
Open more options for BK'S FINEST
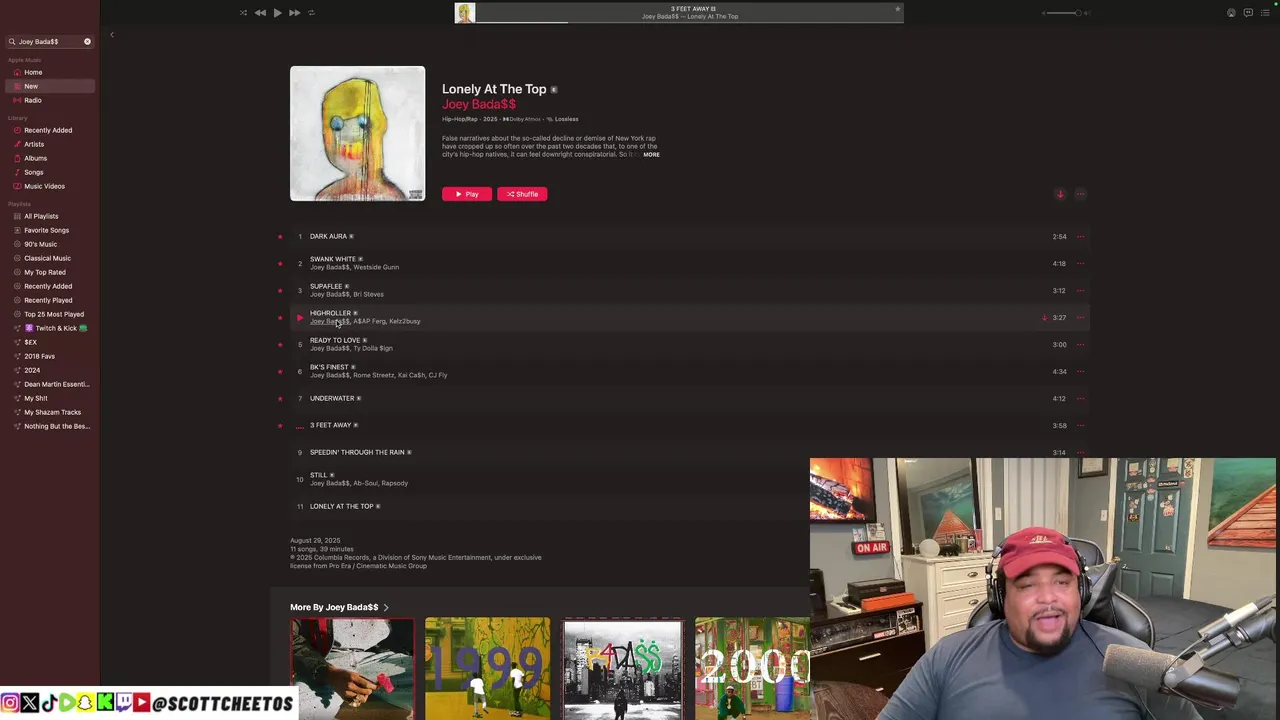(x=1080, y=372)
